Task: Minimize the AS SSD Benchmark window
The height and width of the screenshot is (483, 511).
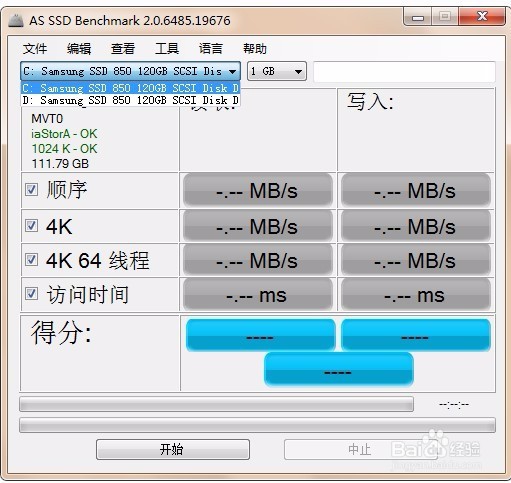Action: pyautogui.click(x=418, y=17)
